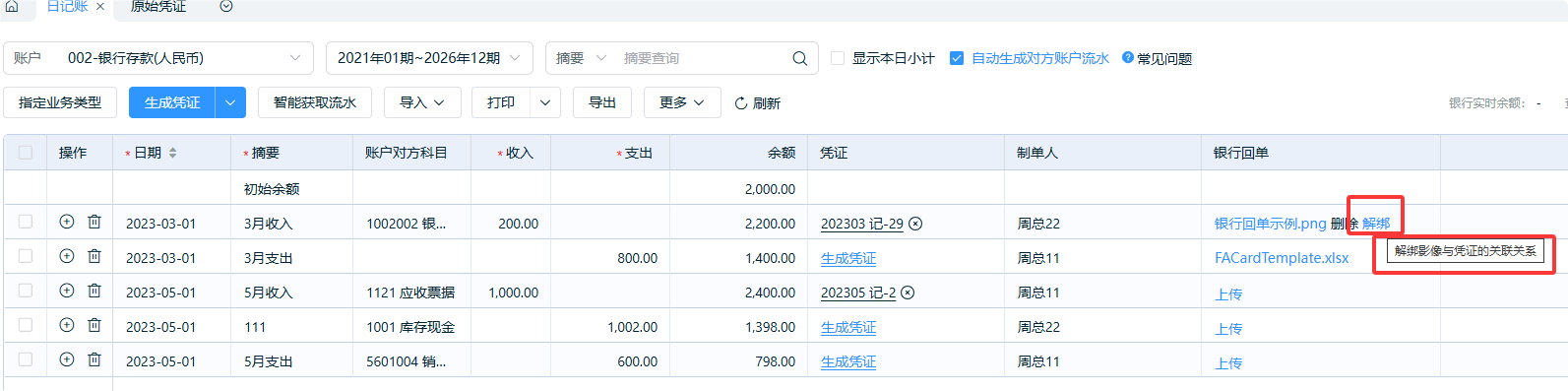
Task: Click 上传 in the 5月支出 row
Action: coord(1228,362)
